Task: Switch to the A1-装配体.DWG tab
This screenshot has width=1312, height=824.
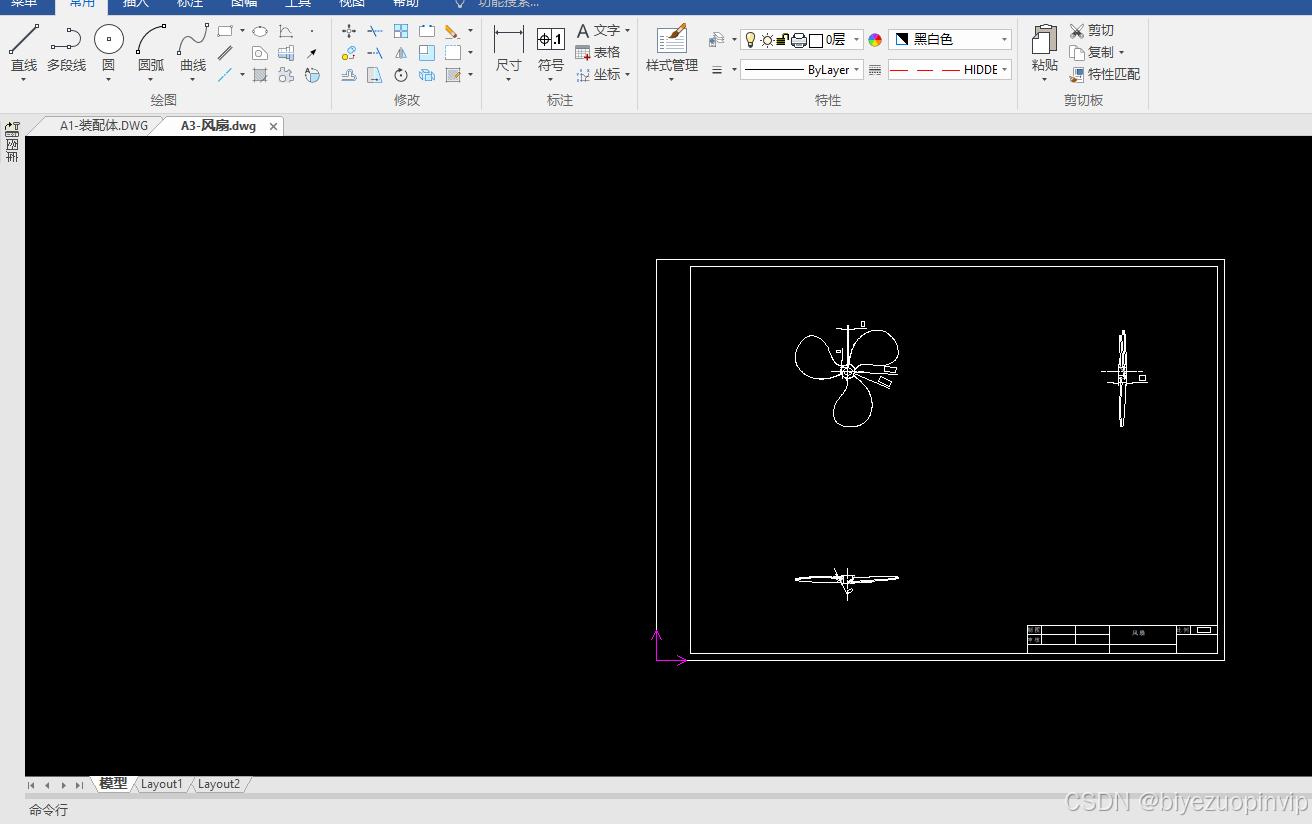Action: coord(104,126)
